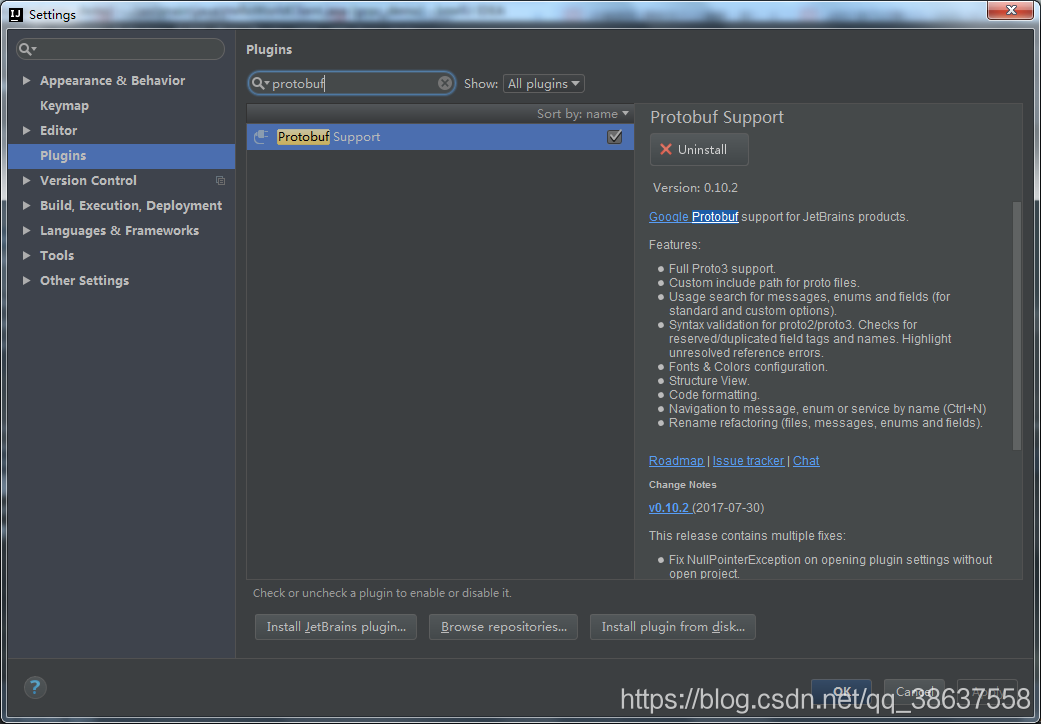Image resolution: width=1041 pixels, height=724 pixels.
Task: Expand Languages & Frameworks node
Action: [x=27, y=231]
